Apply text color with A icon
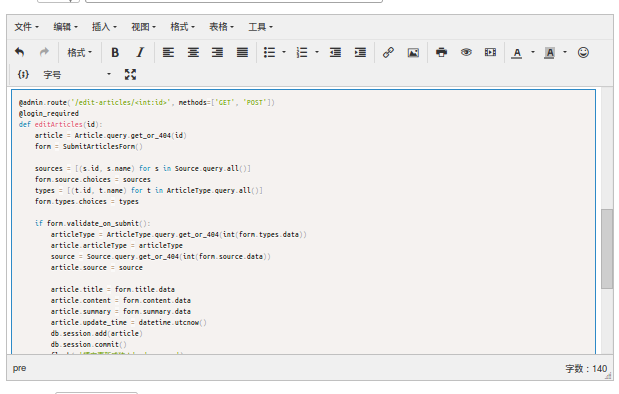 coord(516,53)
